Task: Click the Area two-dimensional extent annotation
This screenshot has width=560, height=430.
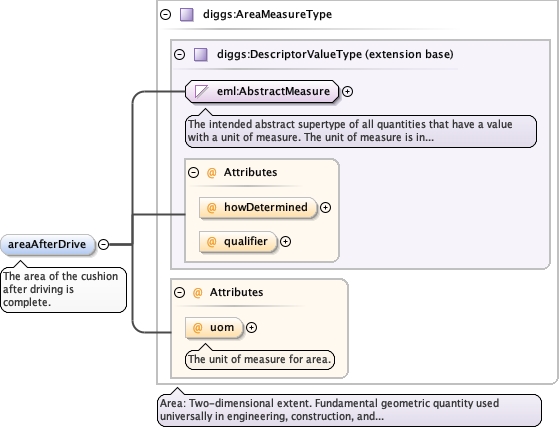Action: [349, 410]
